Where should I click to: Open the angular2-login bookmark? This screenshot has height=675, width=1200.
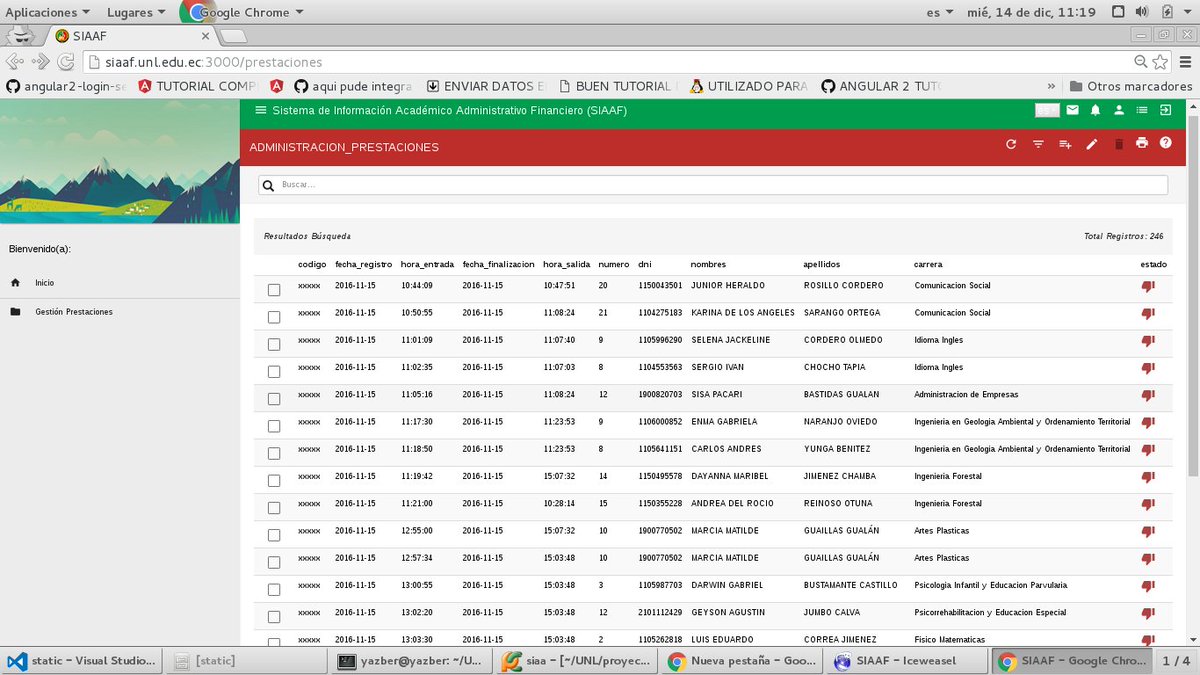tap(65, 86)
